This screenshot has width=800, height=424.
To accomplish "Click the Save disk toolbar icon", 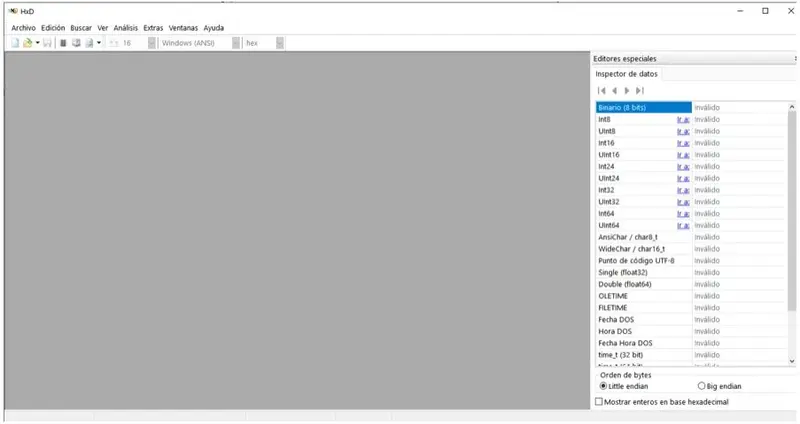I will (x=47, y=43).
